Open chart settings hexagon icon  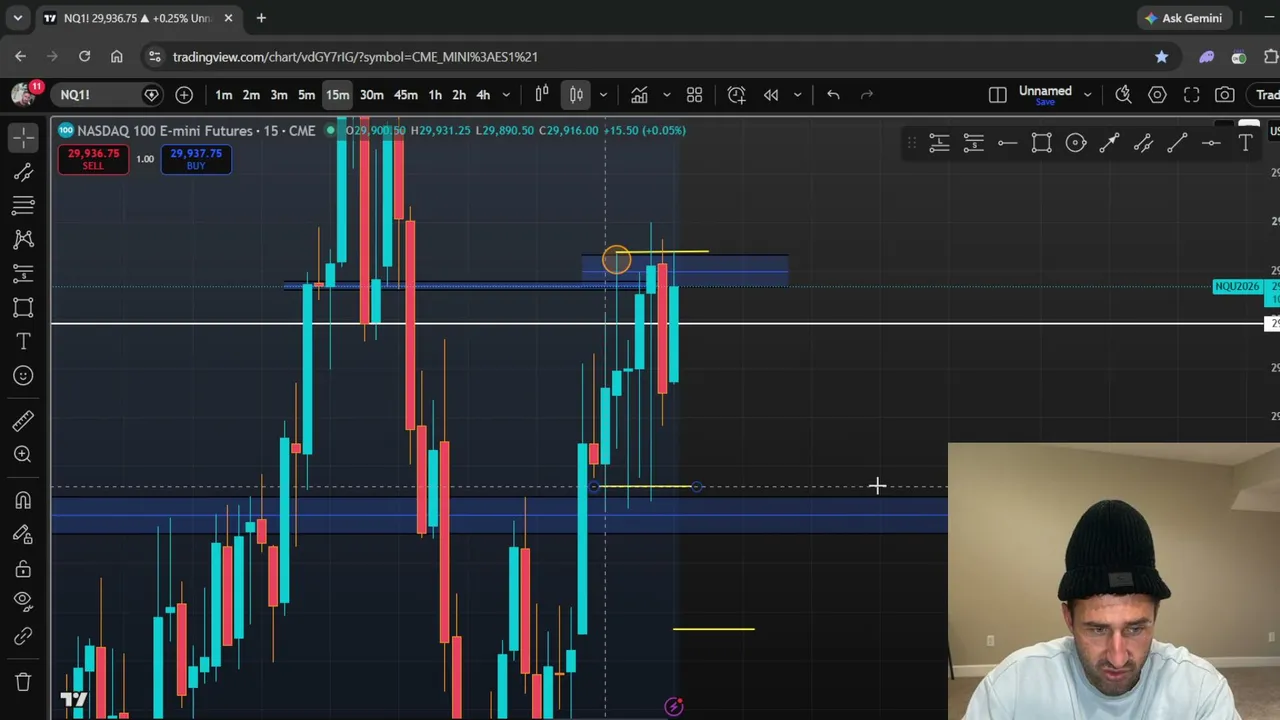(1158, 95)
